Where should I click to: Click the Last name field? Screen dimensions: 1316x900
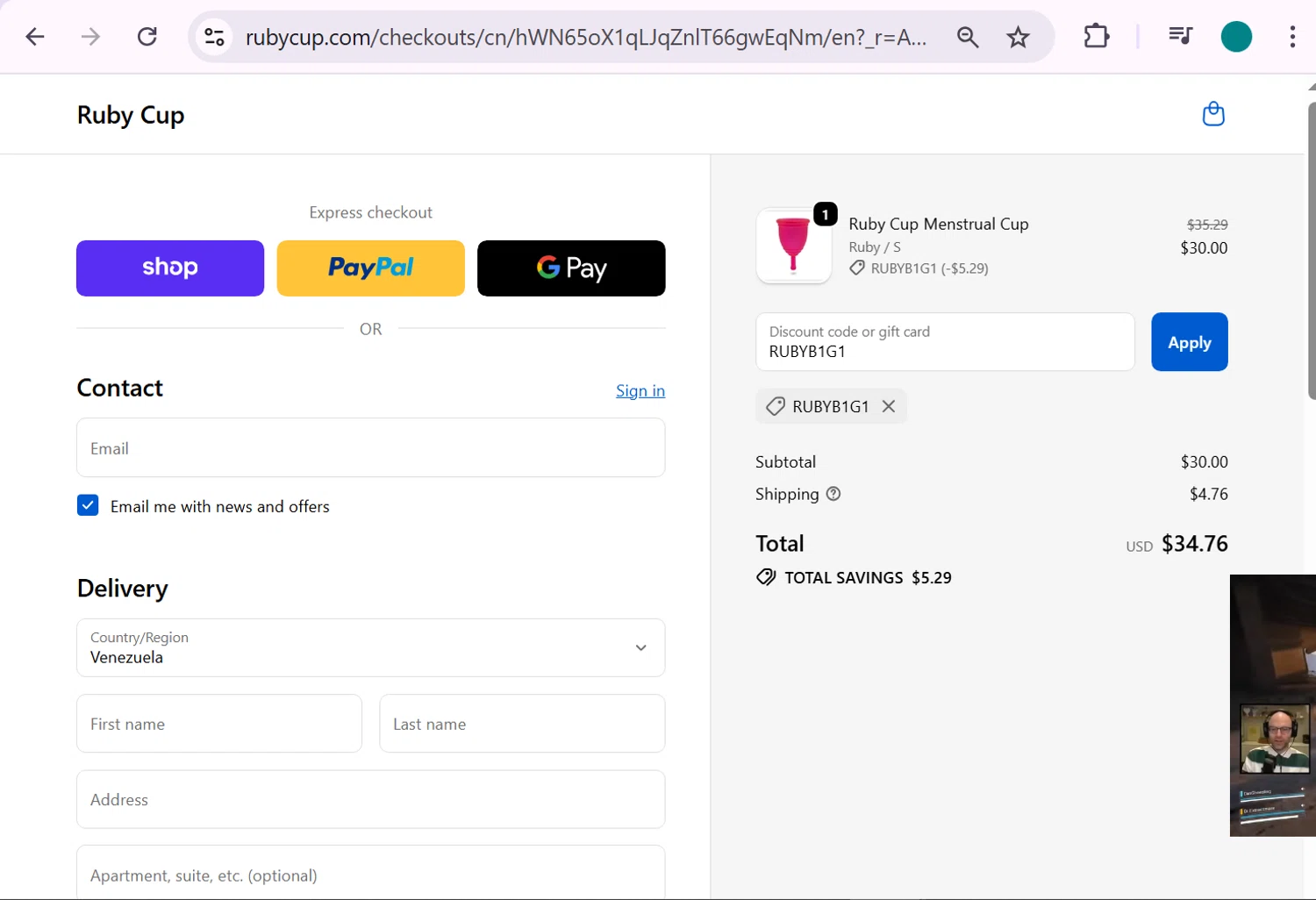click(x=522, y=724)
